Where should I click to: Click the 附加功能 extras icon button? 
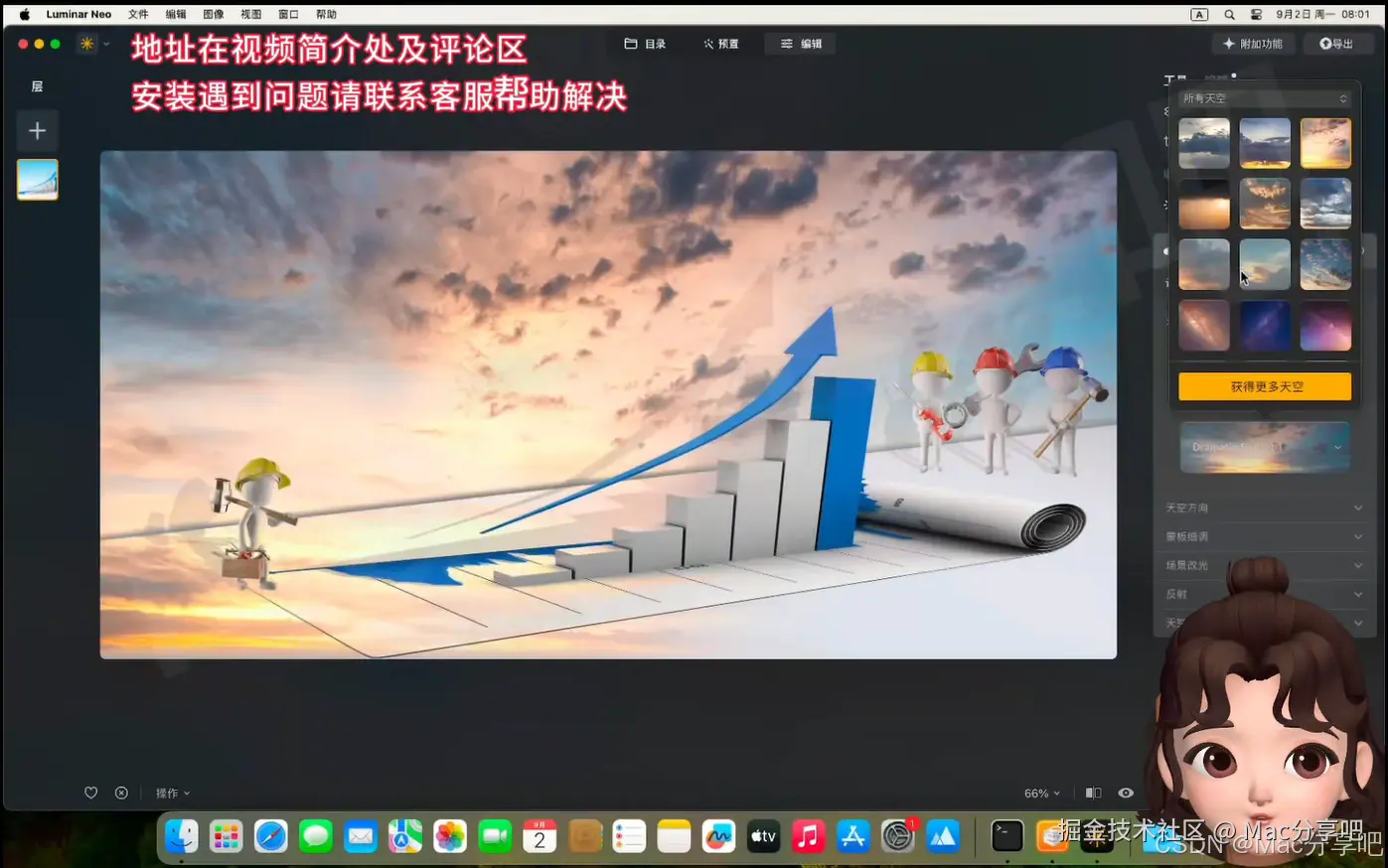(x=1253, y=44)
